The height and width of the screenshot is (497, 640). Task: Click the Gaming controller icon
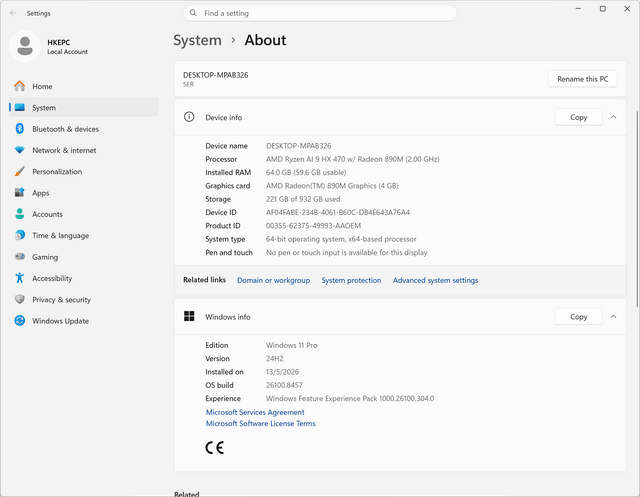coord(20,257)
